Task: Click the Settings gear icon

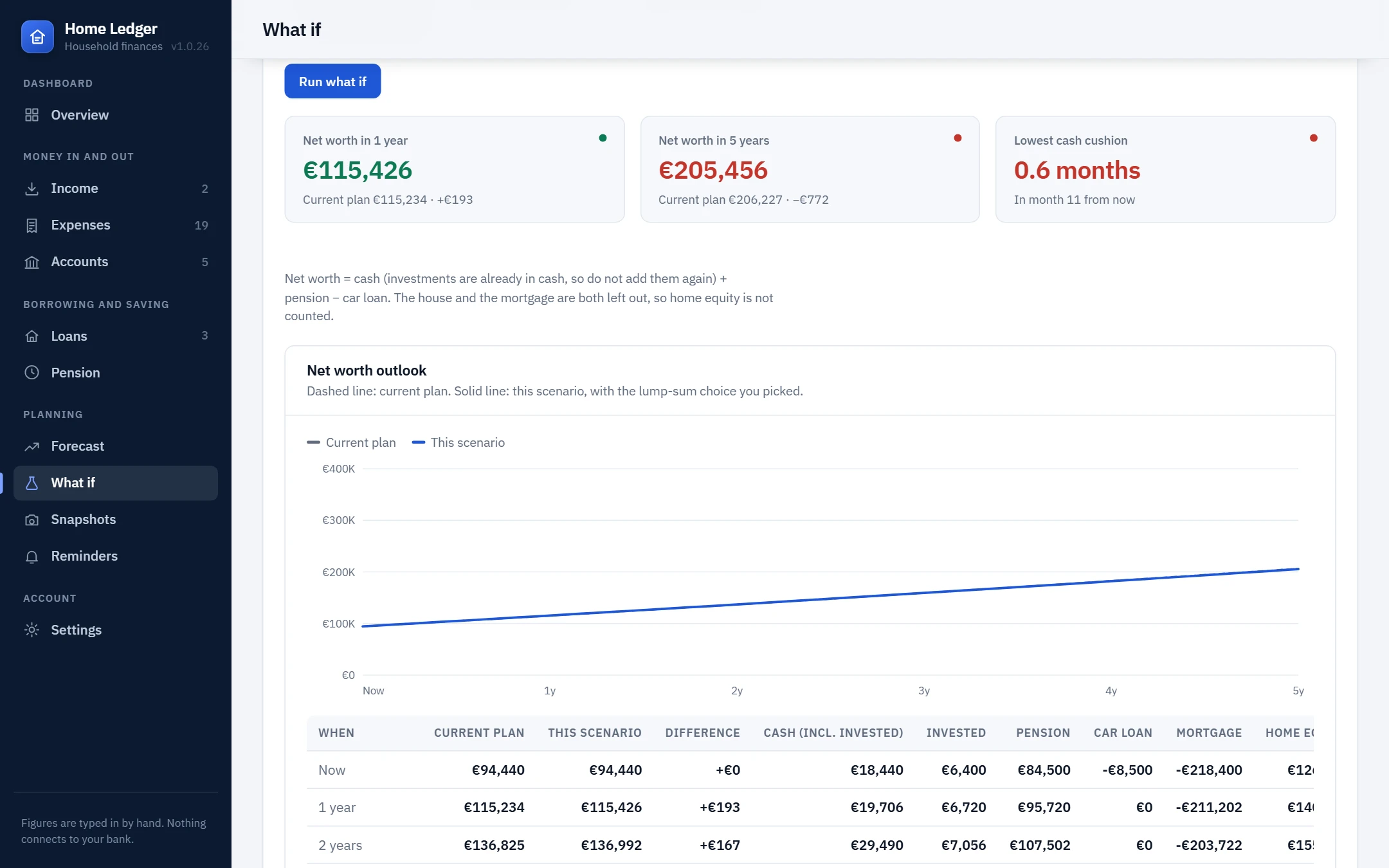Action: (x=32, y=630)
